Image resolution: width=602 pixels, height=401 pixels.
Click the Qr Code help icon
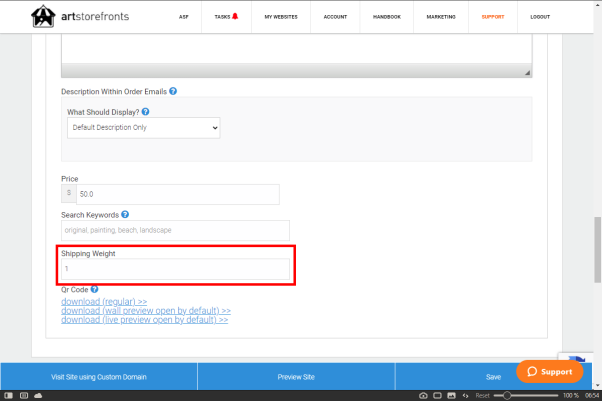click(x=94, y=290)
